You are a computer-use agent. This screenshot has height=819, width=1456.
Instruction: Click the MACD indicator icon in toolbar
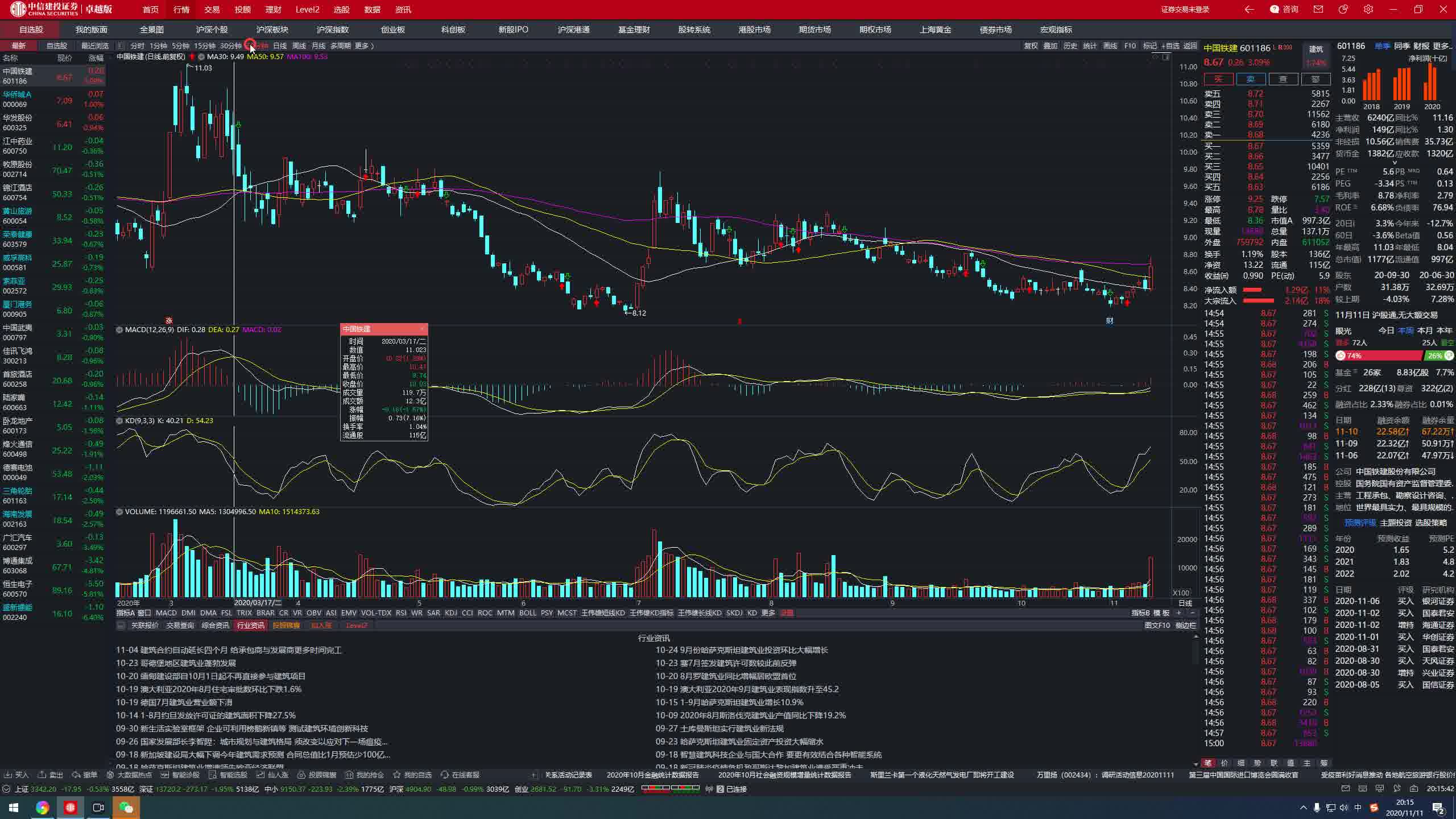coord(166,613)
